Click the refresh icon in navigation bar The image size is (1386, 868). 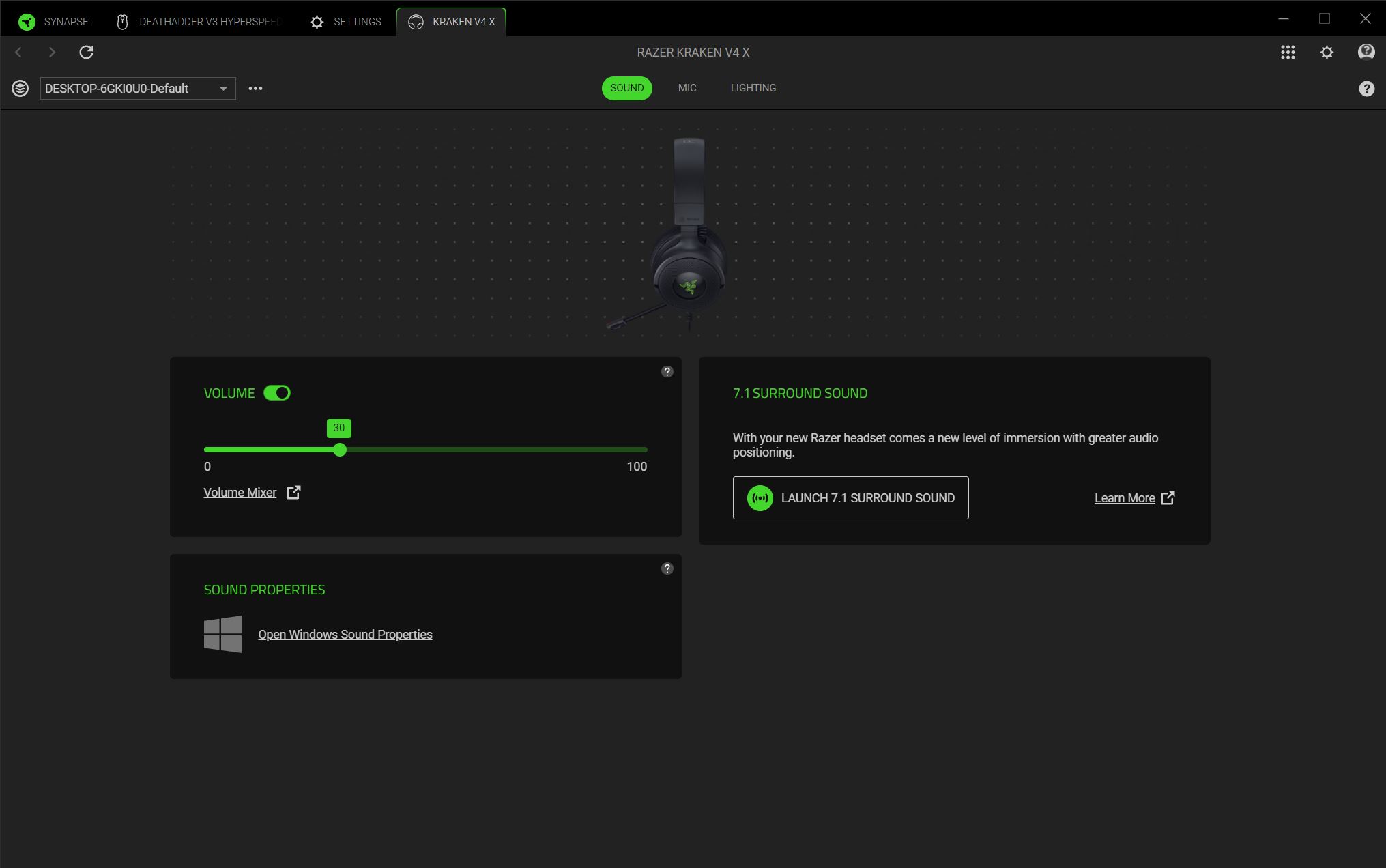click(86, 52)
